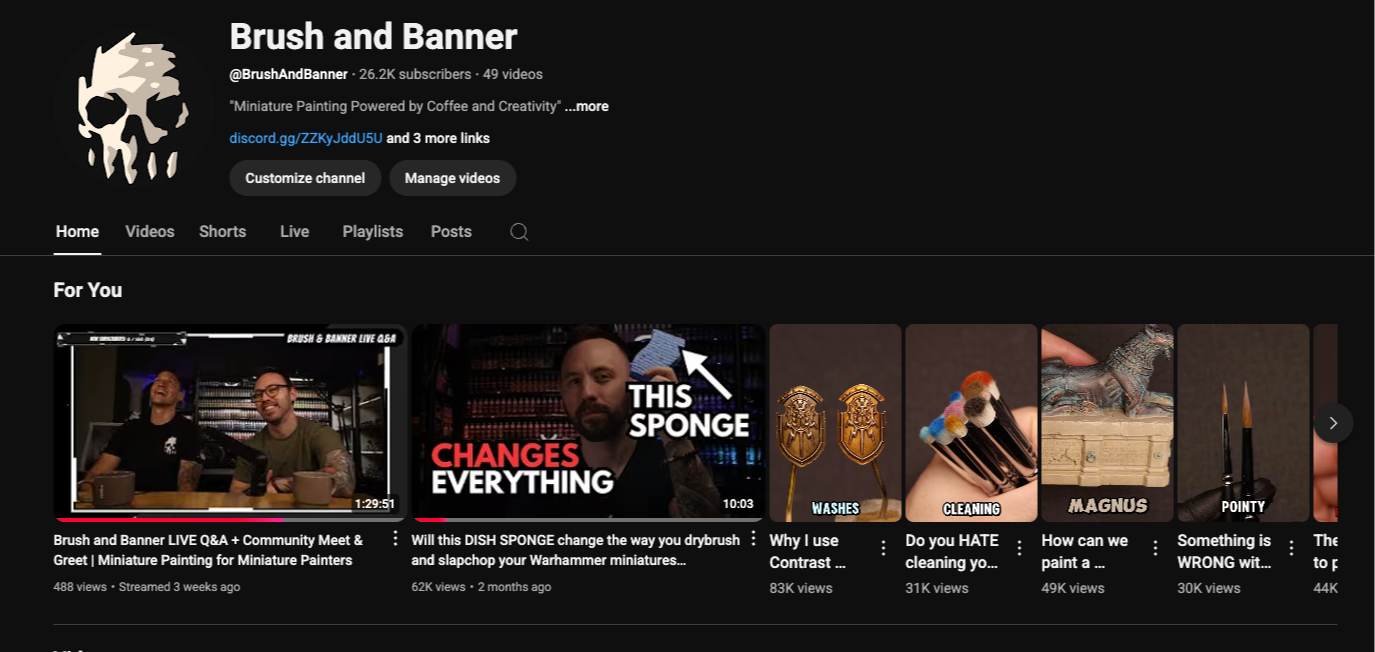Switch to the Videos tab
The height and width of the screenshot is (652, 1375).
pos(150,231)
